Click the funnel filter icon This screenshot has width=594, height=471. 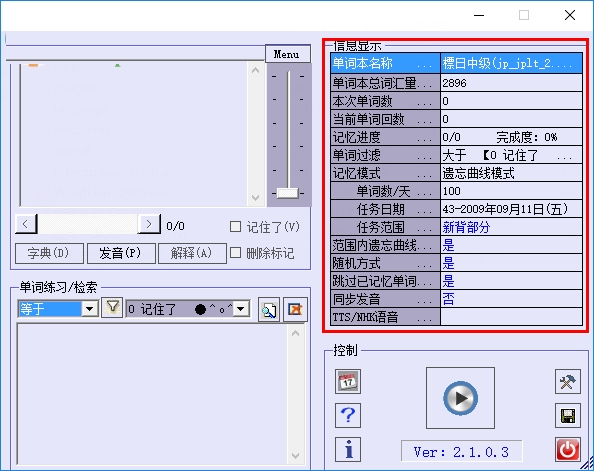pos(112,307)
